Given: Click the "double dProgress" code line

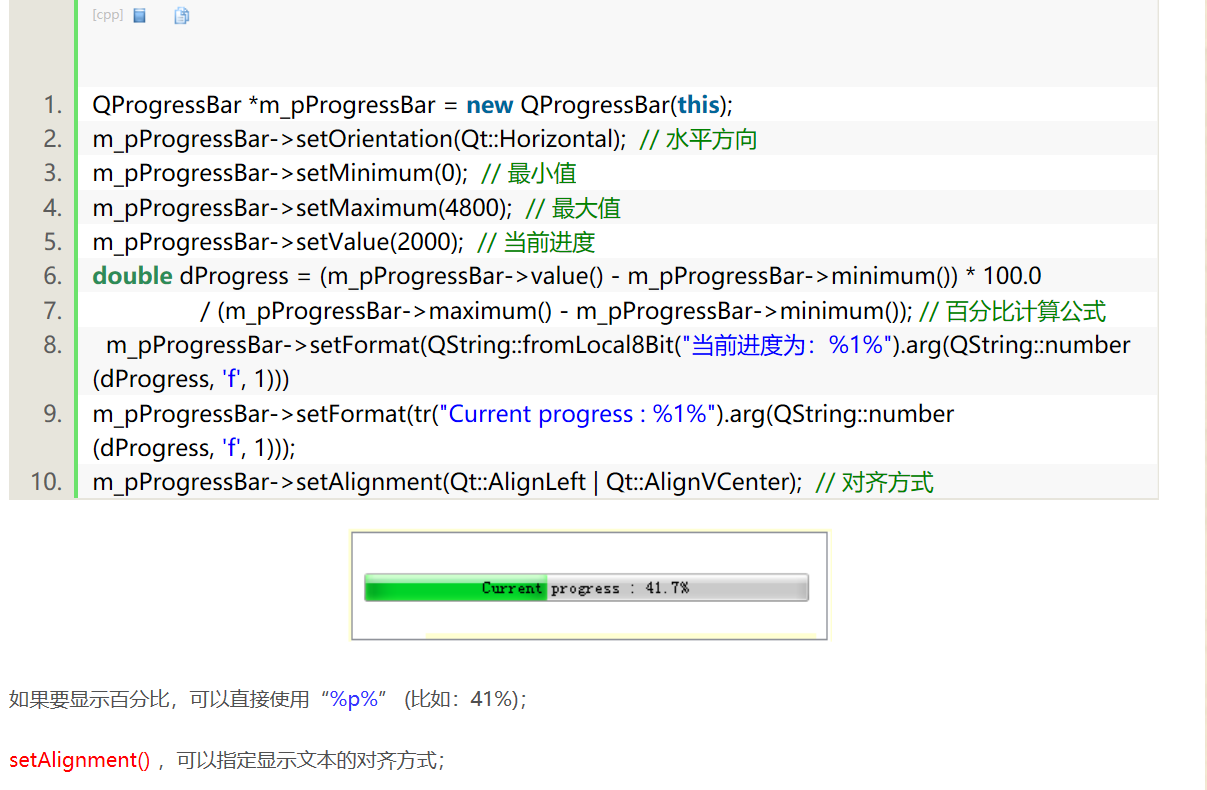Looking at the screenshot, I should coord(567,276).
